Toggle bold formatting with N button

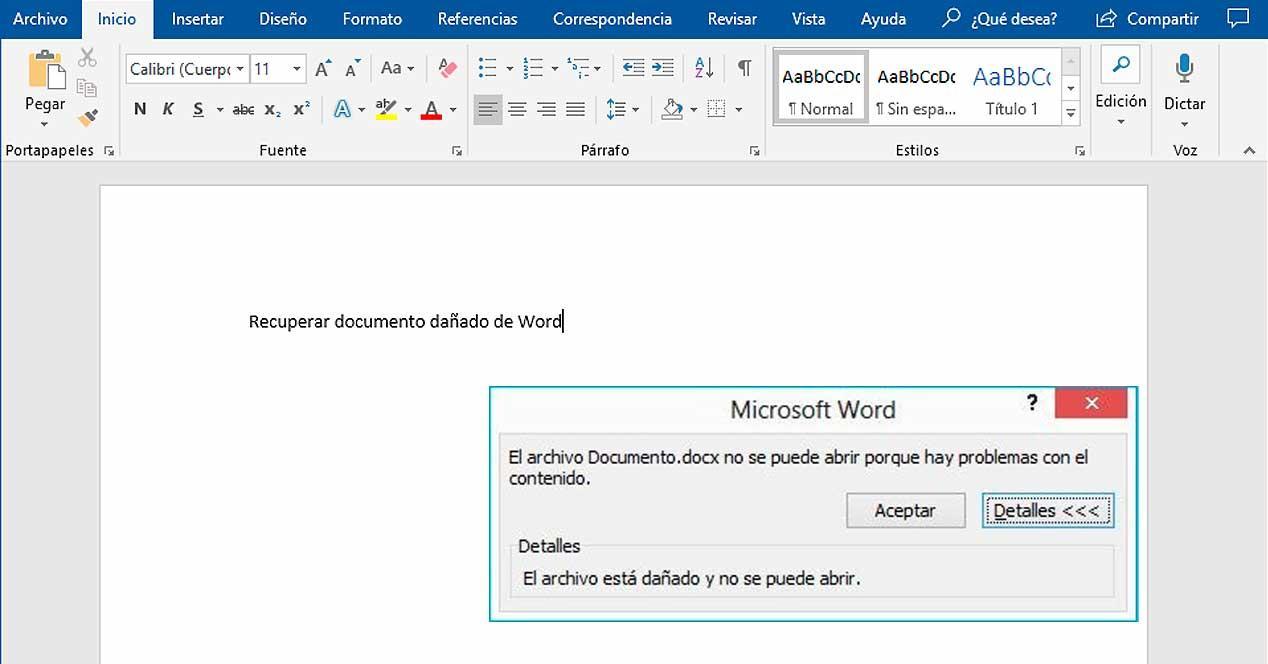pos(140,109)
